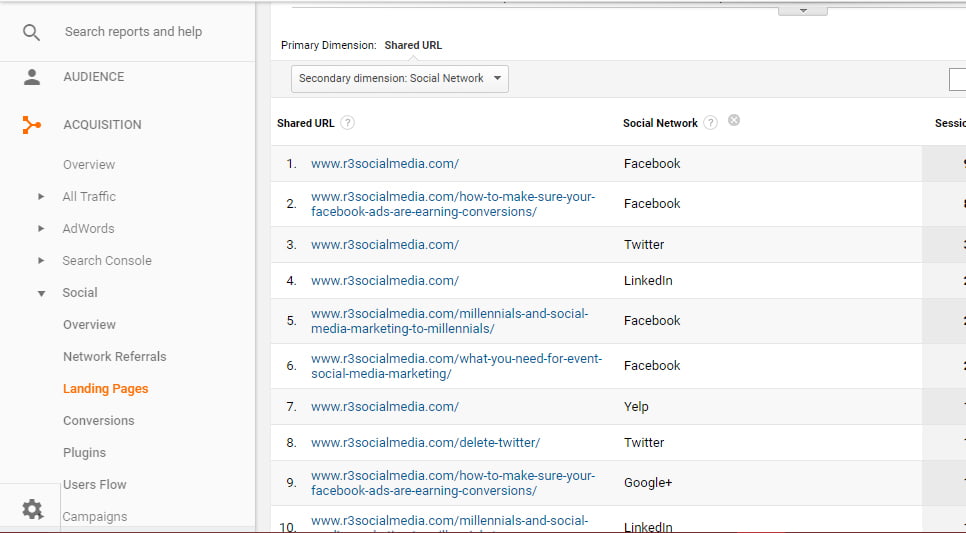
Task: Open Social Conversions report
Action: click(x=99, y=421)
